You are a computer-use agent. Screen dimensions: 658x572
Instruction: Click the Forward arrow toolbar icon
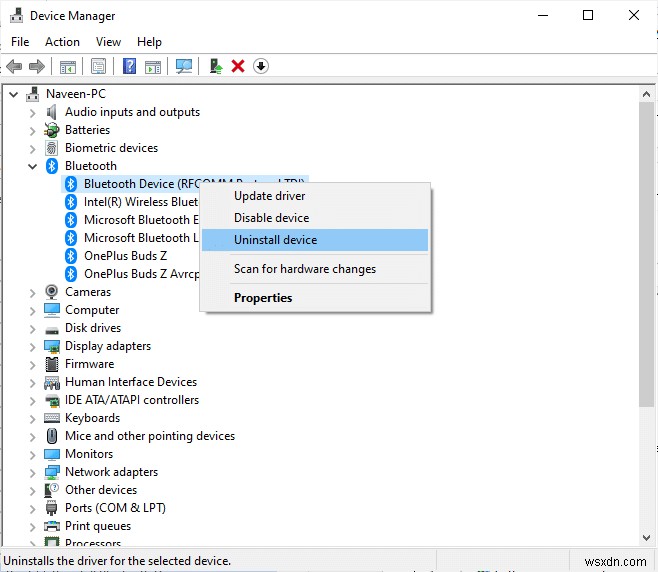(x=37, y=66)
